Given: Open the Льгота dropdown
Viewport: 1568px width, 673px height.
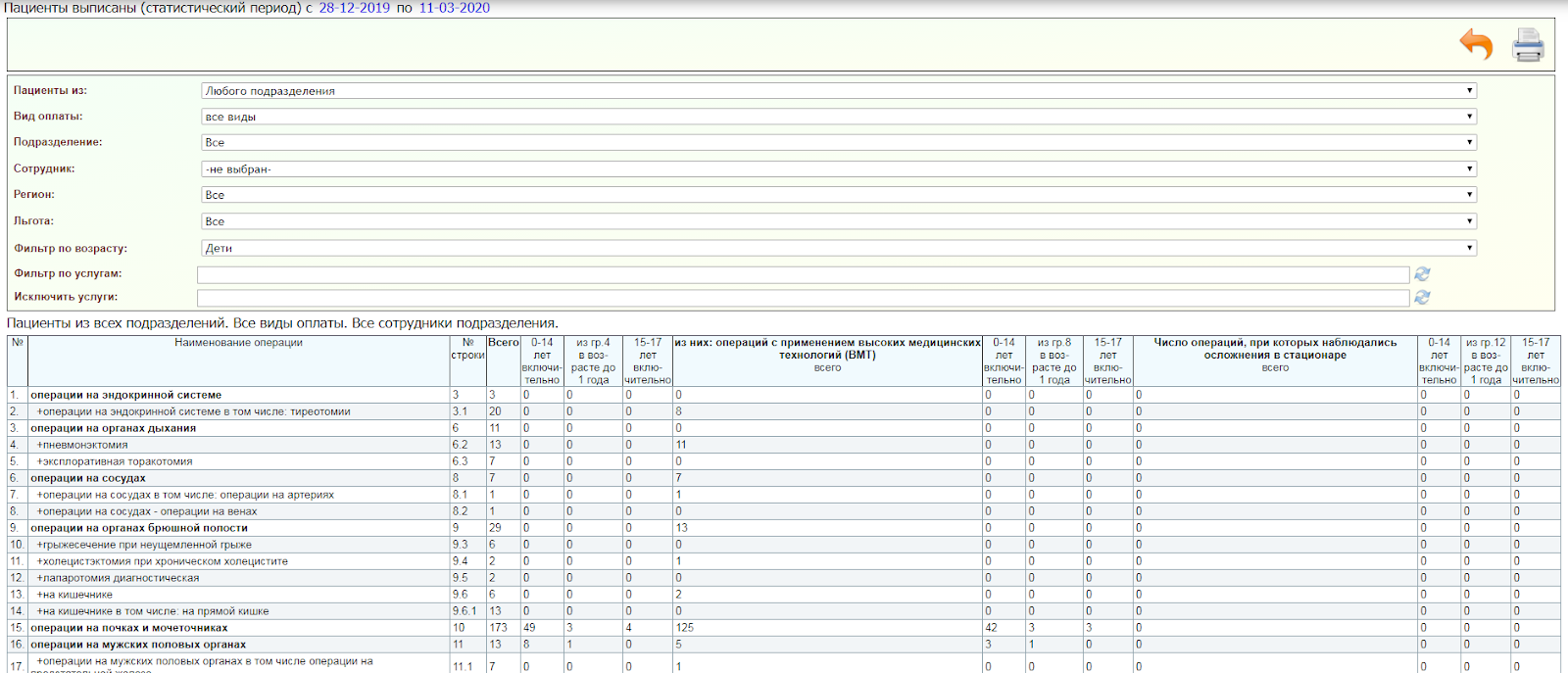Looking at the screenshot, I should pos(838,221).
